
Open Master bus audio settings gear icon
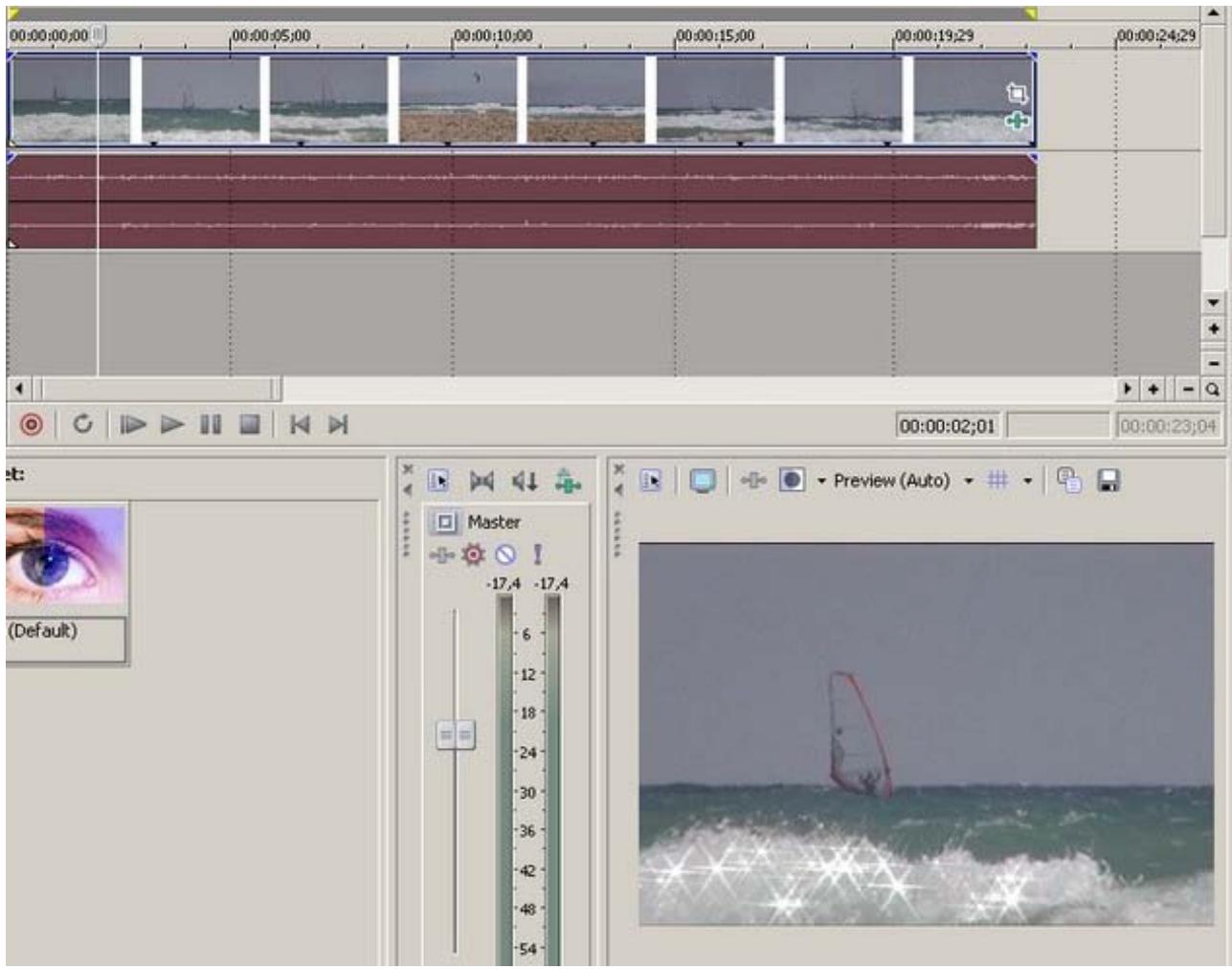(473, 554)
